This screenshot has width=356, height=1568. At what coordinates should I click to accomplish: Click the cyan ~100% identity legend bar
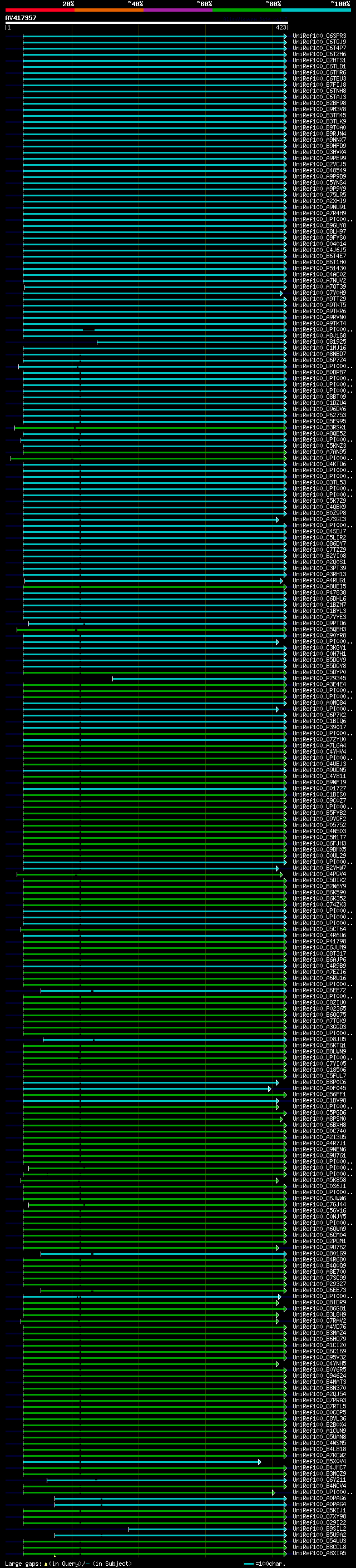pyautogui.click(x=316, y=10)
